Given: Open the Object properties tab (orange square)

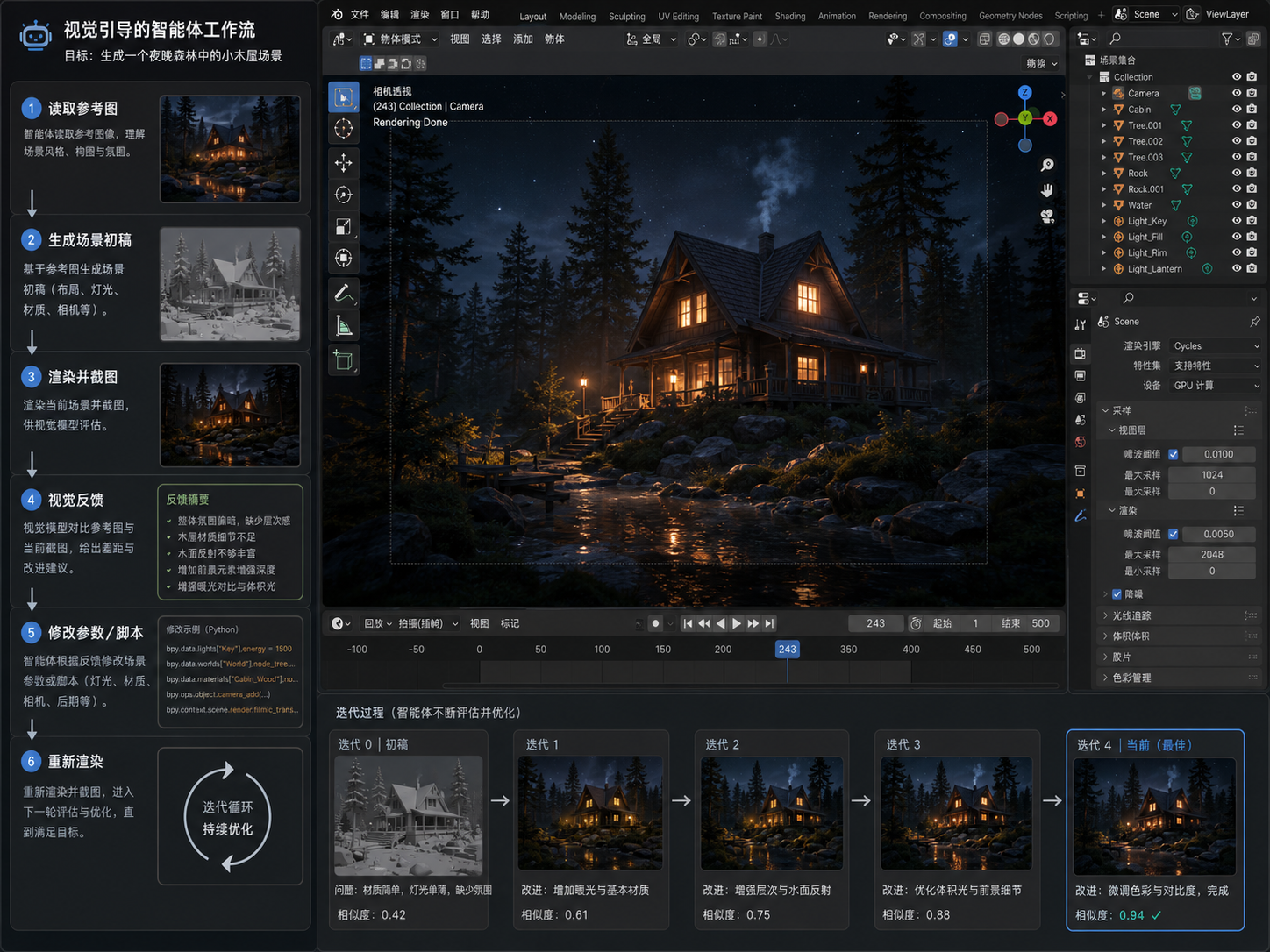Looking at the screenshot, I should pyautogui.click(x=1081, y=494).
